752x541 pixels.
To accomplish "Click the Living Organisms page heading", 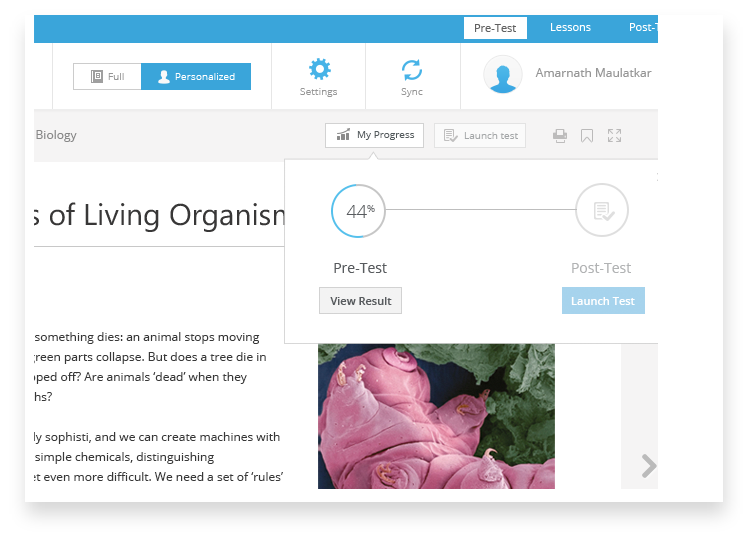I will (160, 215).
